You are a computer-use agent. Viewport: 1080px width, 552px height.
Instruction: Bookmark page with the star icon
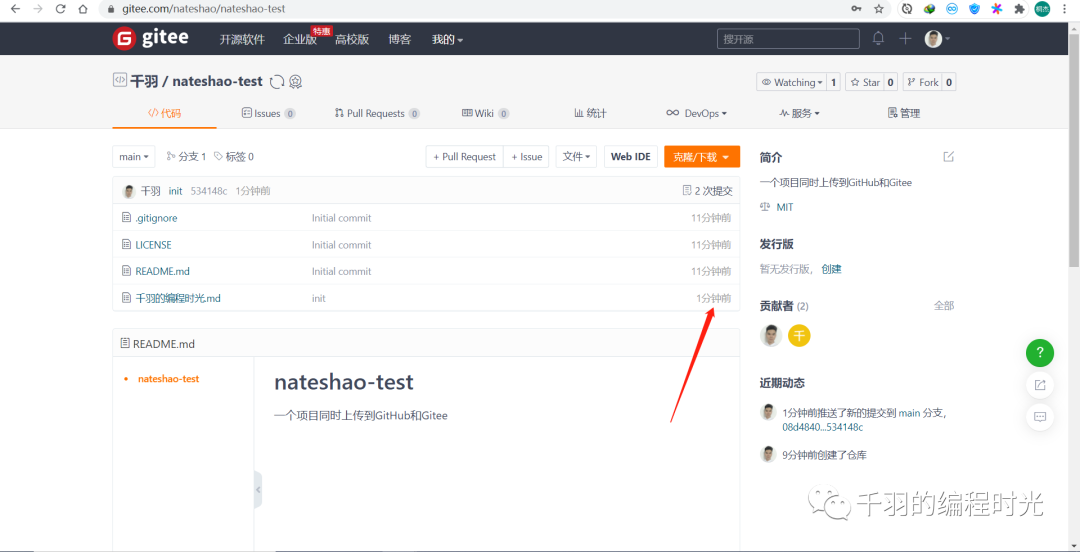(x=878, y=9)
